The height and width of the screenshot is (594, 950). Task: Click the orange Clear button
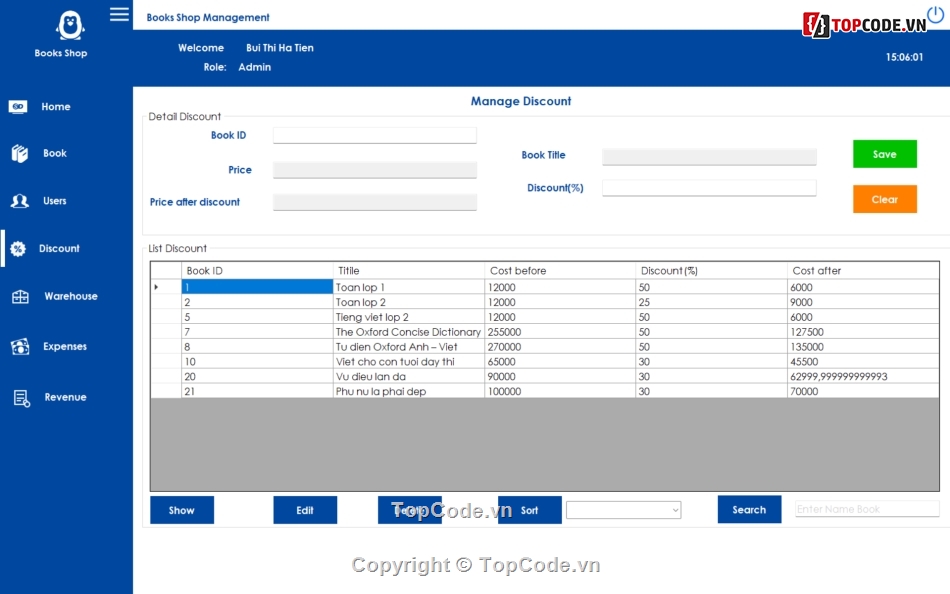coord(885,199)
